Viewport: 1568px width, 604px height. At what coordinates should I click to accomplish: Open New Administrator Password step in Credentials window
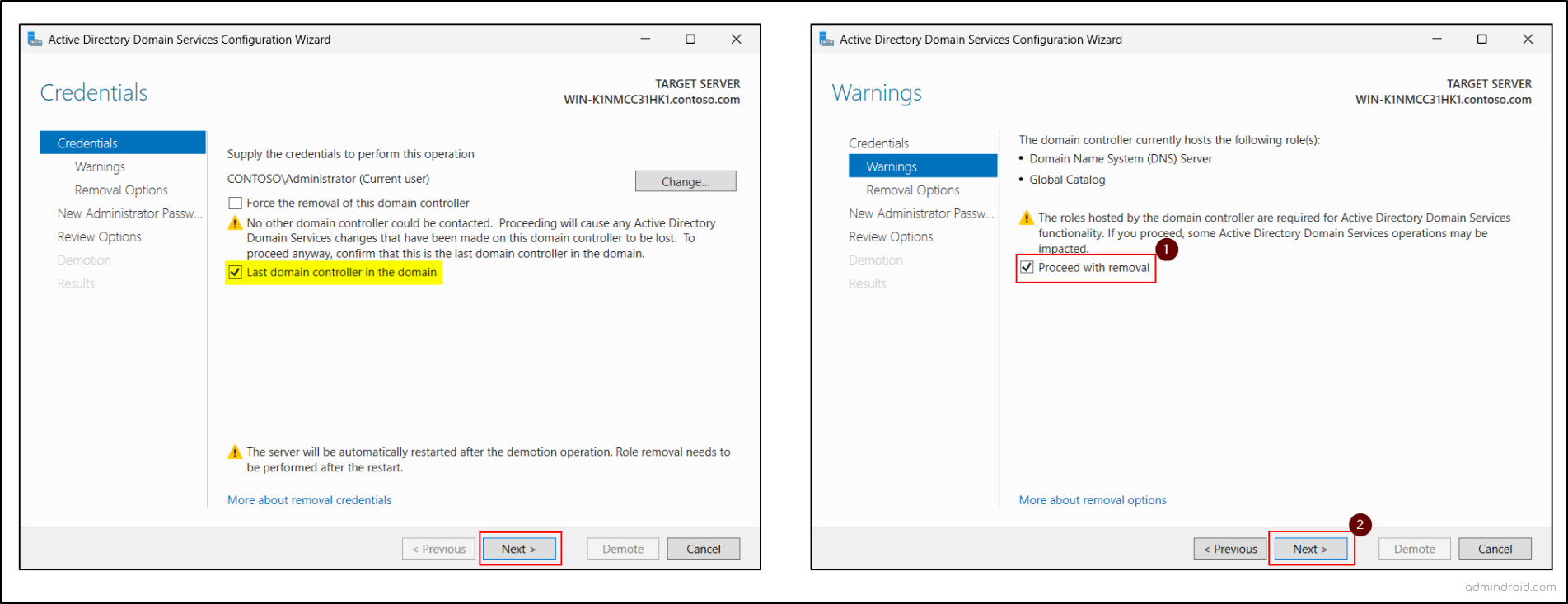pyautogui.click(x=129, y=213)
